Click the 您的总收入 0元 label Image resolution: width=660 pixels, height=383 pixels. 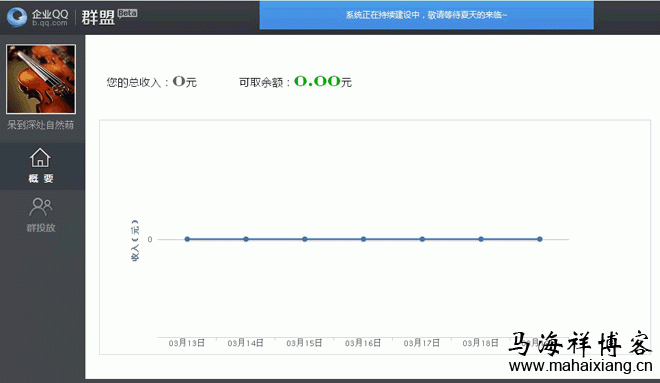pos(151,82)
